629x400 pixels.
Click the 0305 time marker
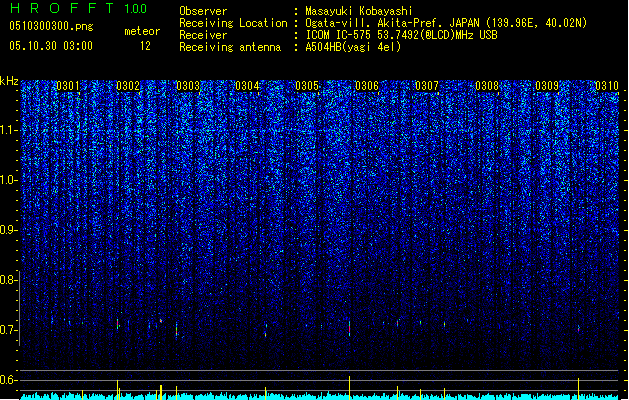click(x=307, y=86)
